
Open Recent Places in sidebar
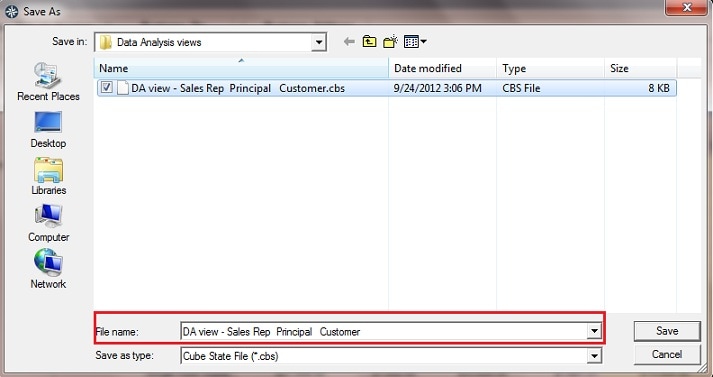[48, 82]
